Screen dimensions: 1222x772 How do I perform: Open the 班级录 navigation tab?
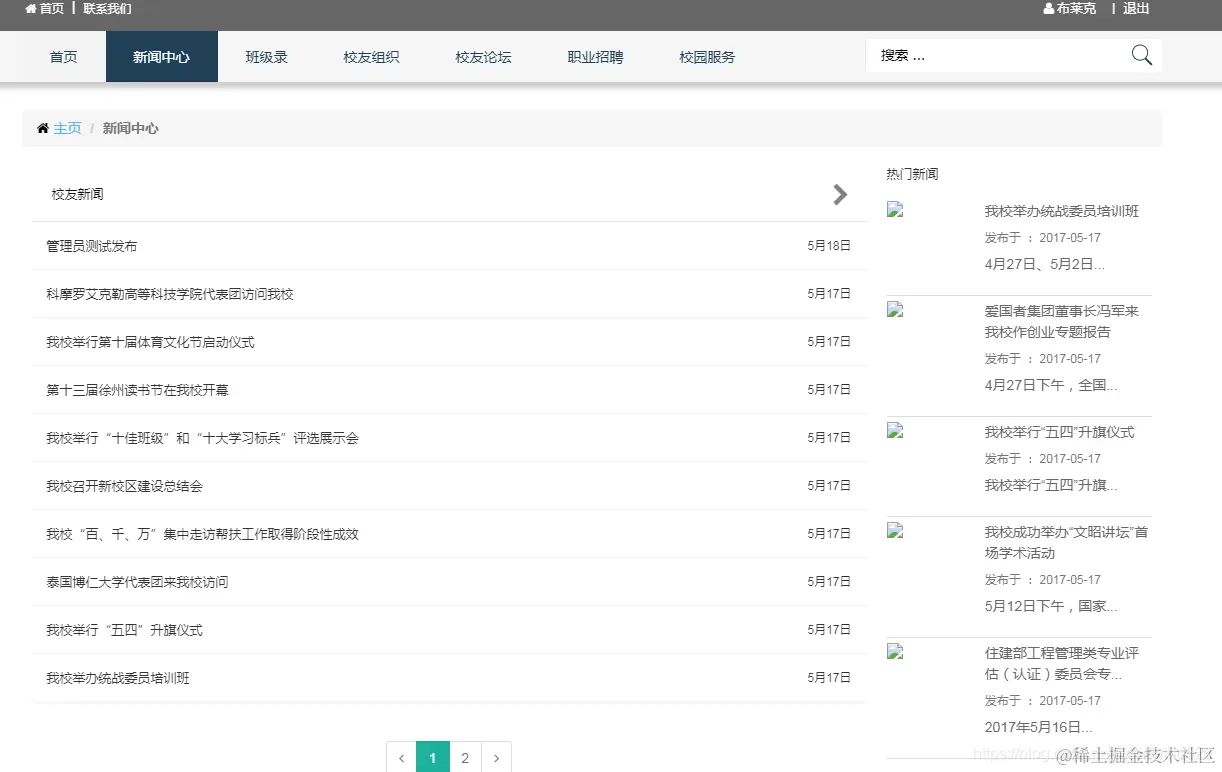(267, 57)
